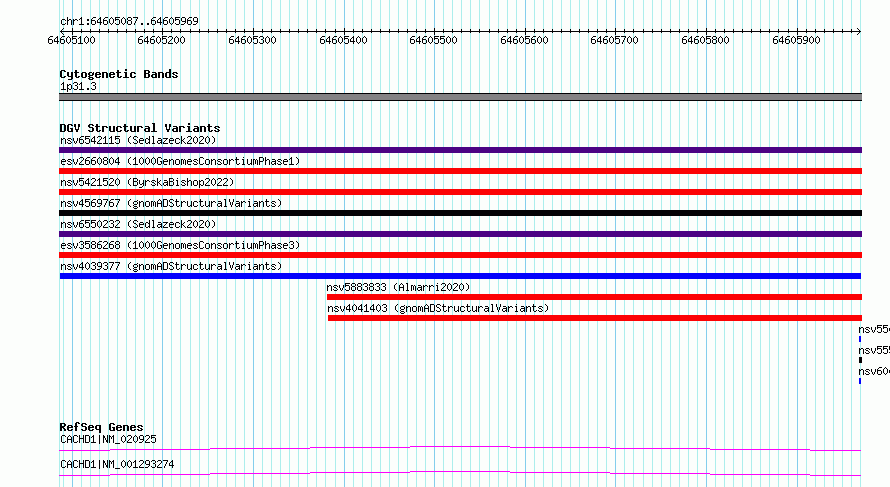Select the Cytogenetic Bands track title

[119, 74]
